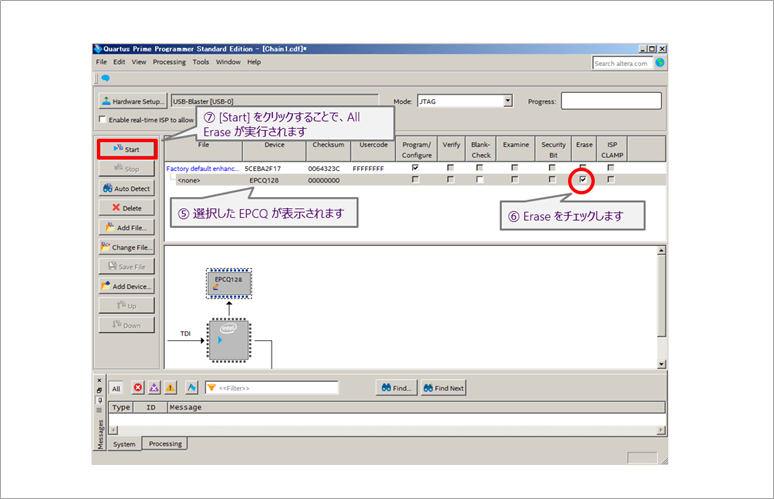This screenshot has width=774, height=499.
Task: Open the Tools menu
Action: [201, 62]
